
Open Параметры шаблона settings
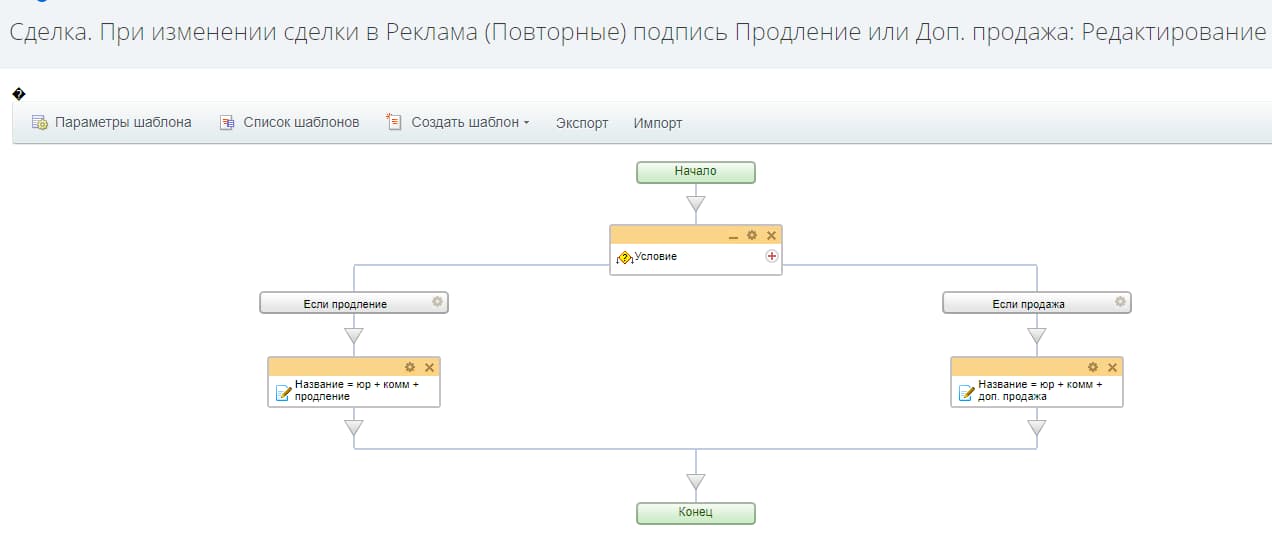pos(111,123)
